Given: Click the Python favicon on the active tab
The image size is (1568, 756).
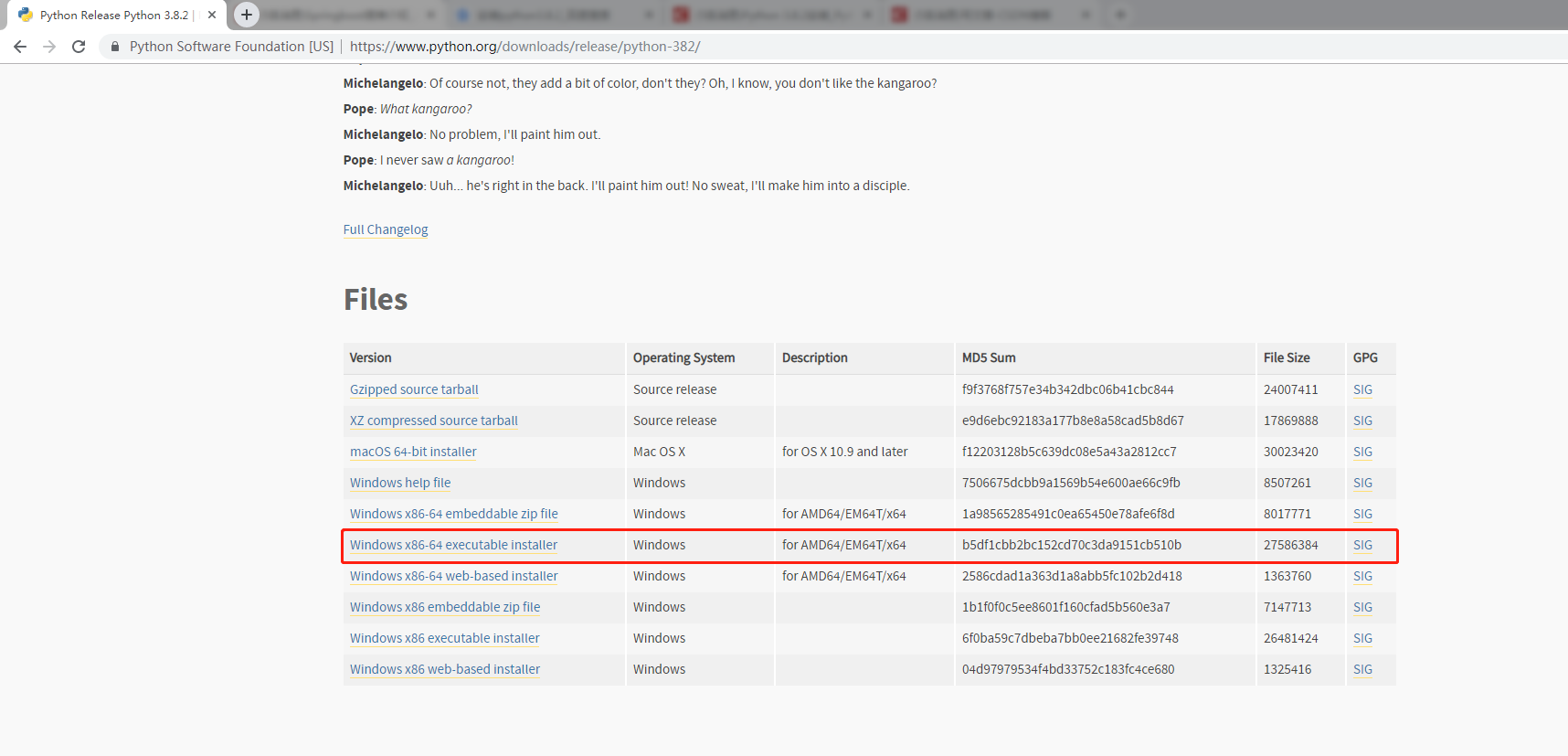Looking at the screenshot, I should [x=26, y=15].
